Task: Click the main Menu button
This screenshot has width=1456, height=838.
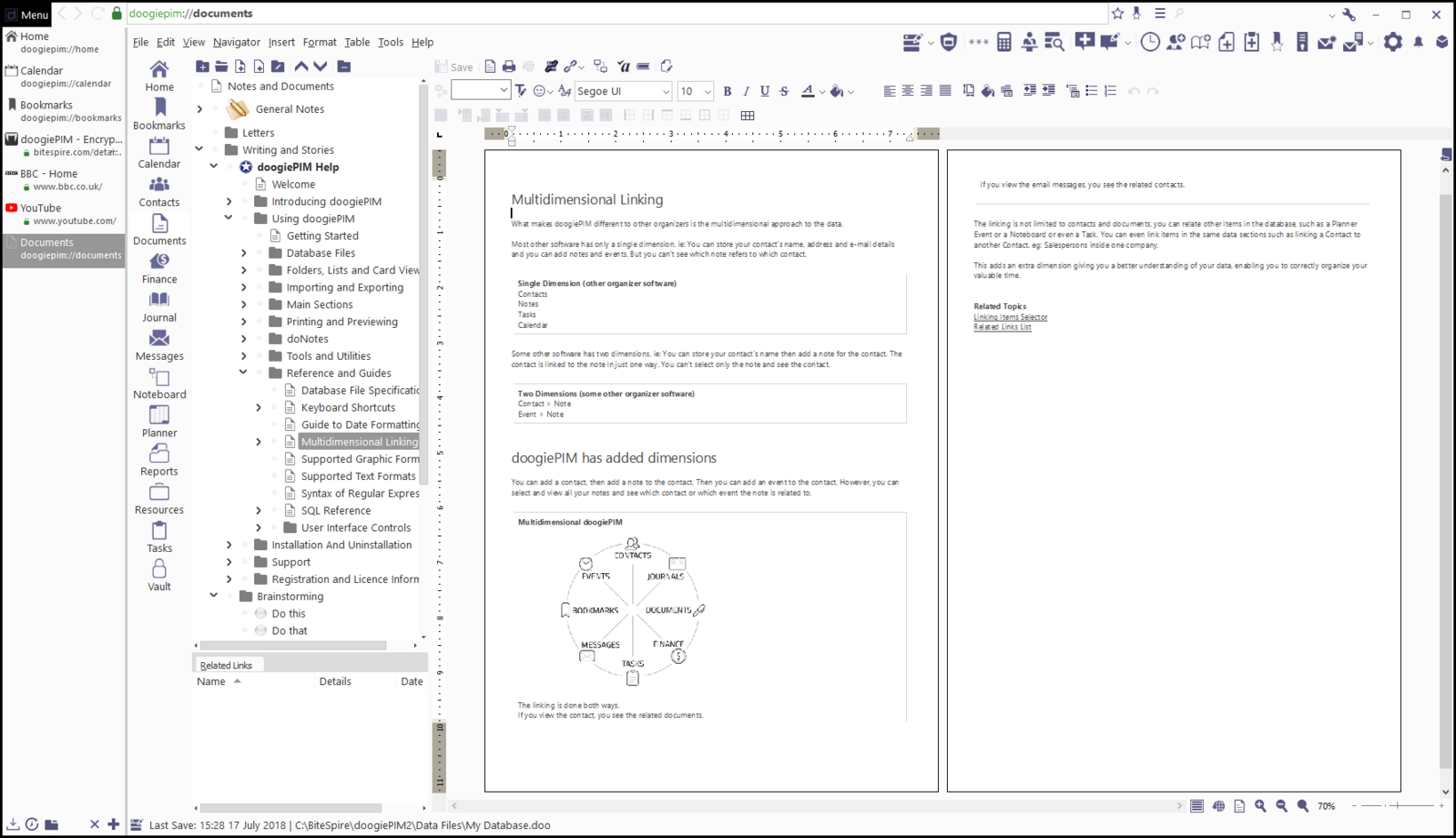Action: [26, 15]
